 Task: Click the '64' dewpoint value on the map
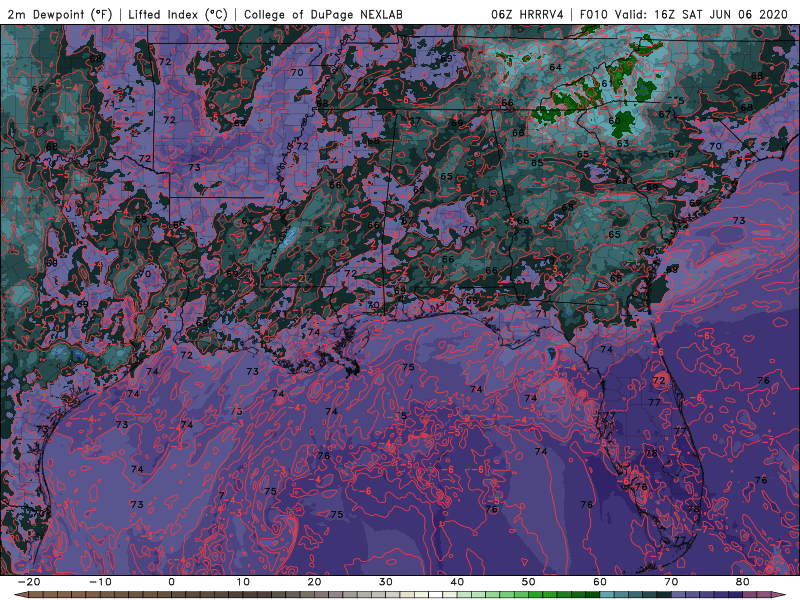(x=556, y=67)
